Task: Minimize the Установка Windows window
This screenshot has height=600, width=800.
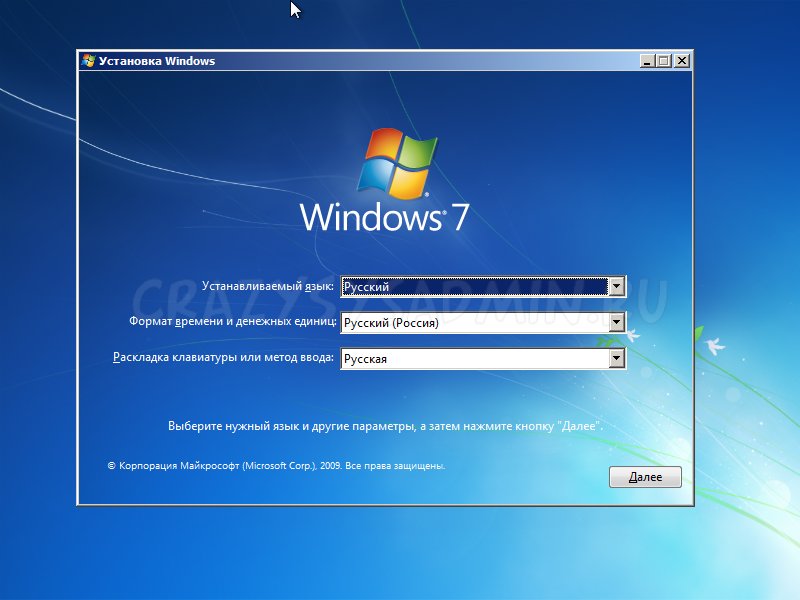Action: pos(648,61)
